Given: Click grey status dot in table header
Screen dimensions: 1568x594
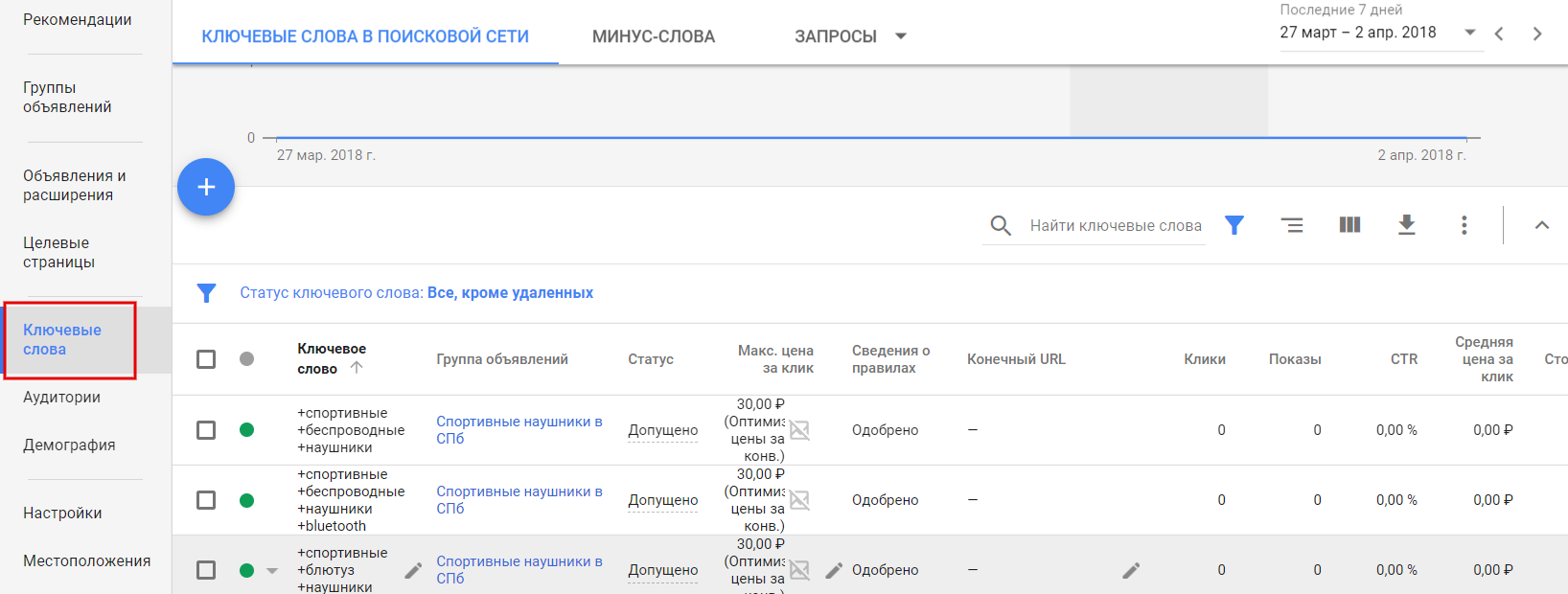Looking at the screenshot, I should [246, 359].
